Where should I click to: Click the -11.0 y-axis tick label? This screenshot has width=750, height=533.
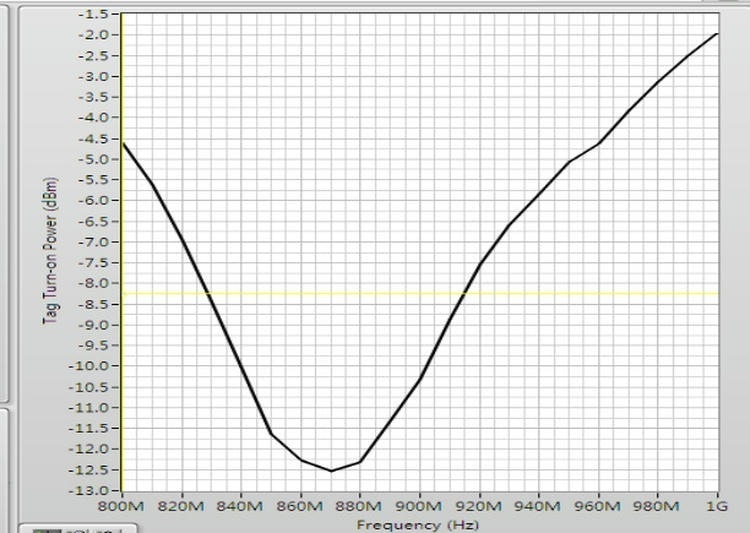90,408
